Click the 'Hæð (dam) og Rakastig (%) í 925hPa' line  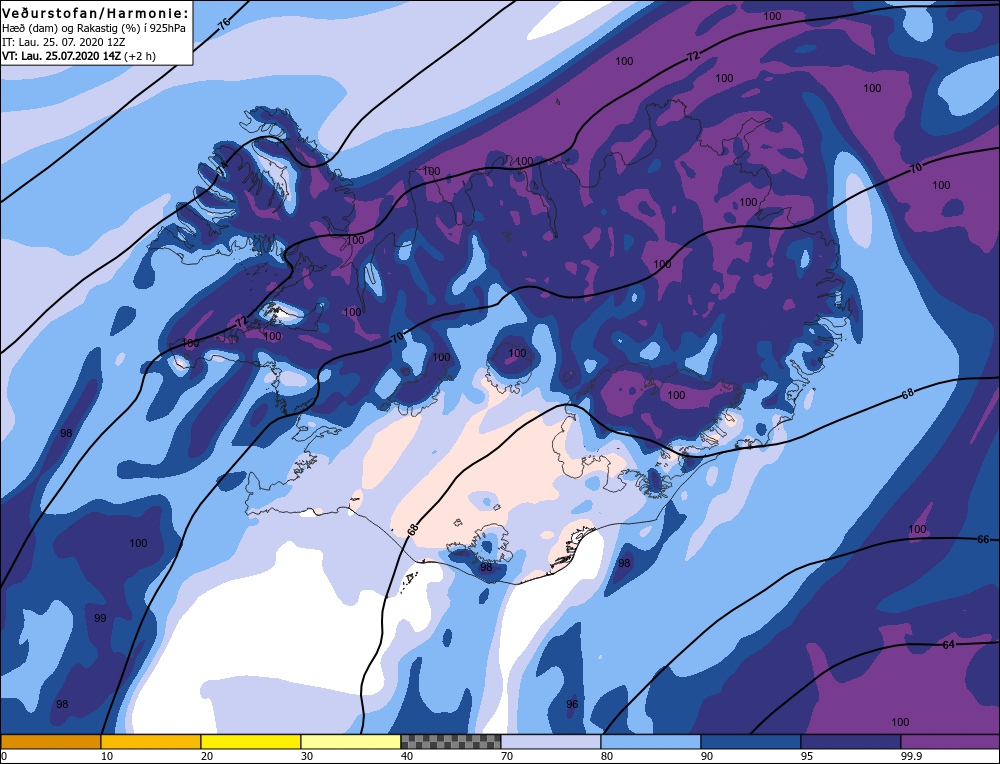pyautogui.click(x=94, y=28)
